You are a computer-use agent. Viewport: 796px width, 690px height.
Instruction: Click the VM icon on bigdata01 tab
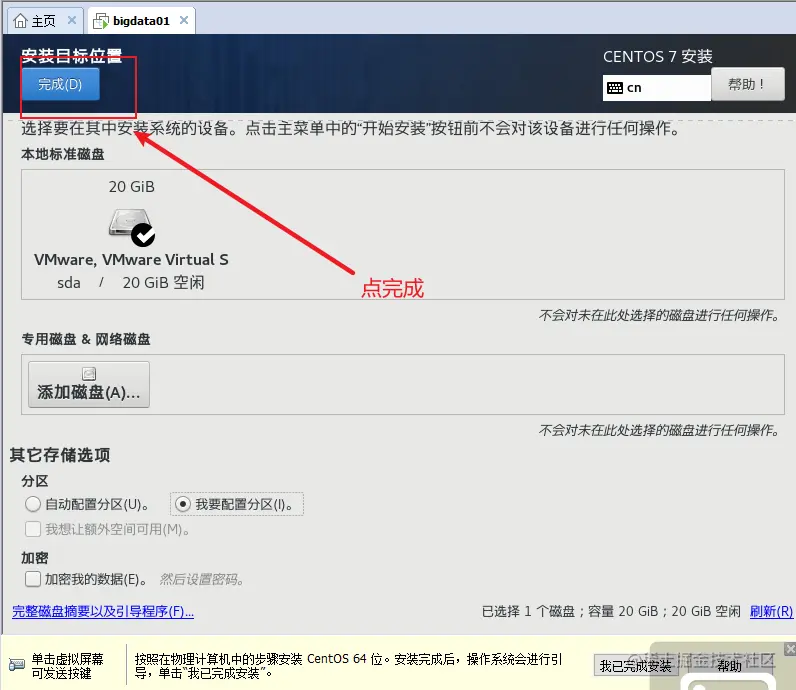tap(101, 21)
